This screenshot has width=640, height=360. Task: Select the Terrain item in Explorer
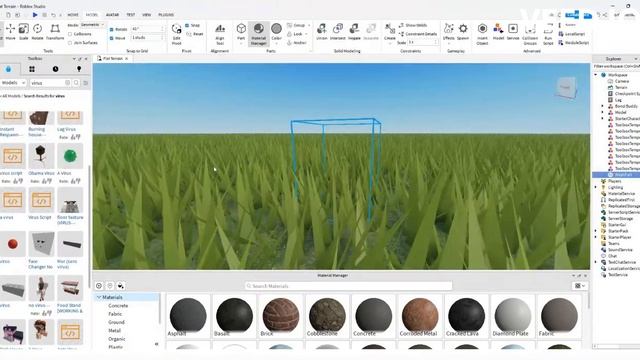[x=621, y=87]
